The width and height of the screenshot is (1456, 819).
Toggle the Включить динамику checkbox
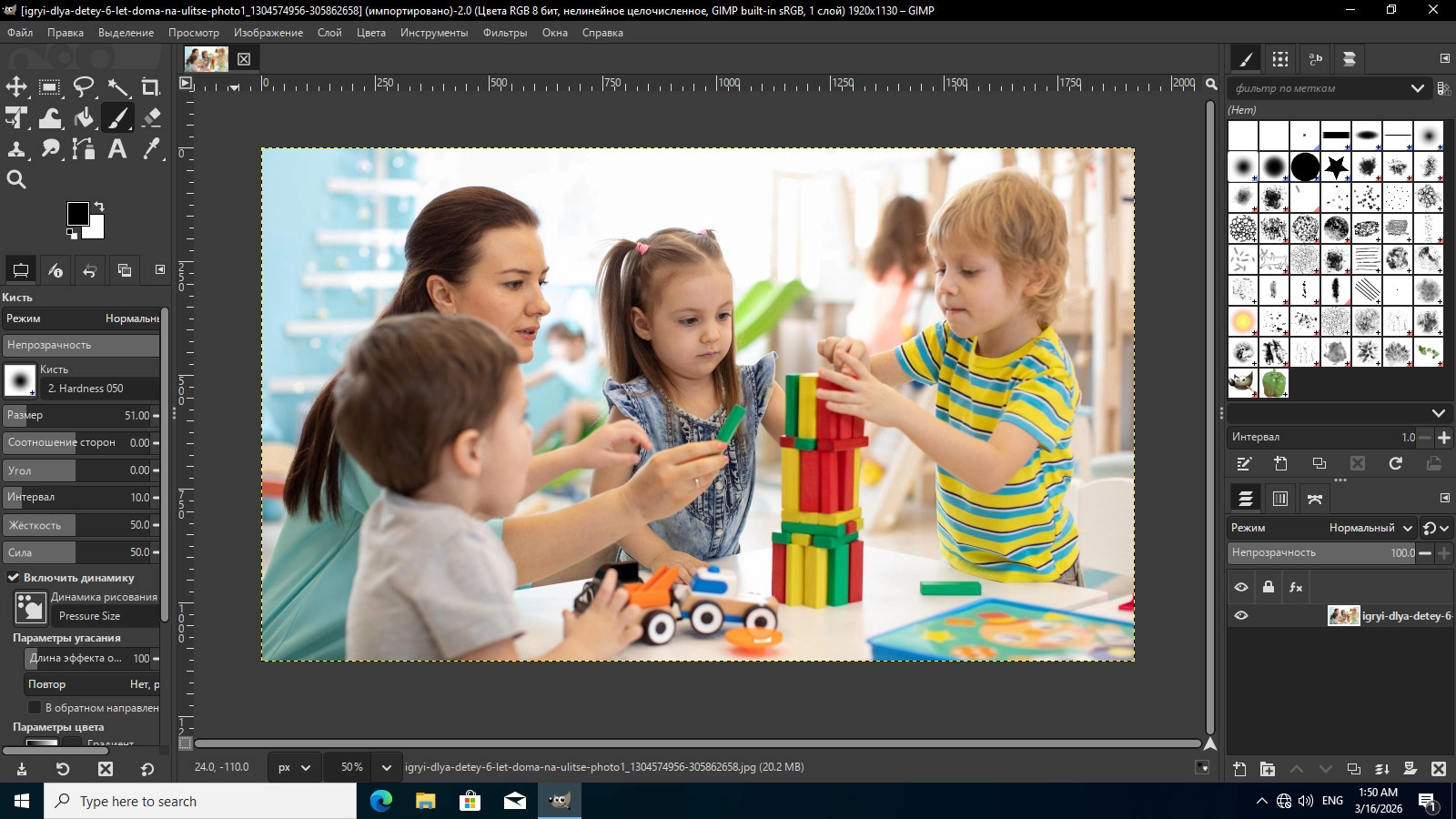point(14,578)
